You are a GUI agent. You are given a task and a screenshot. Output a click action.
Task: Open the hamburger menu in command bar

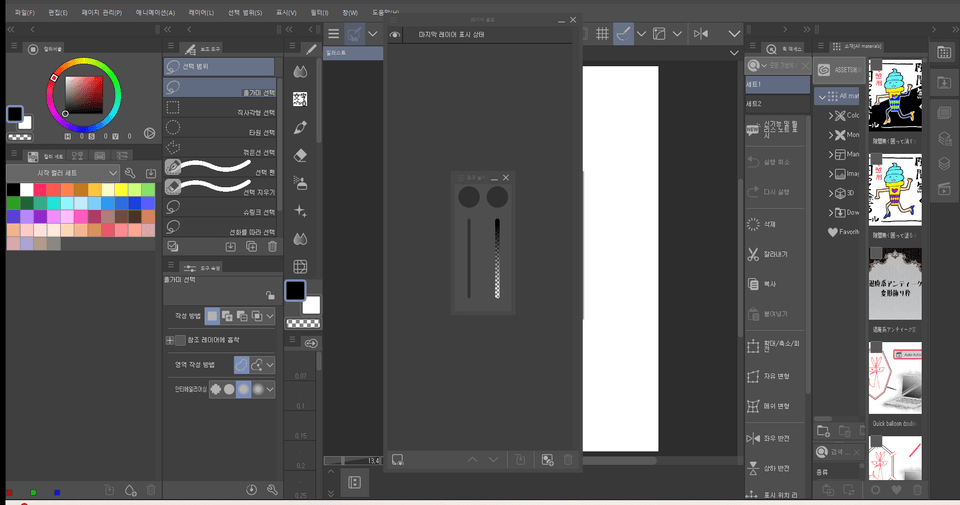point(333,34)
